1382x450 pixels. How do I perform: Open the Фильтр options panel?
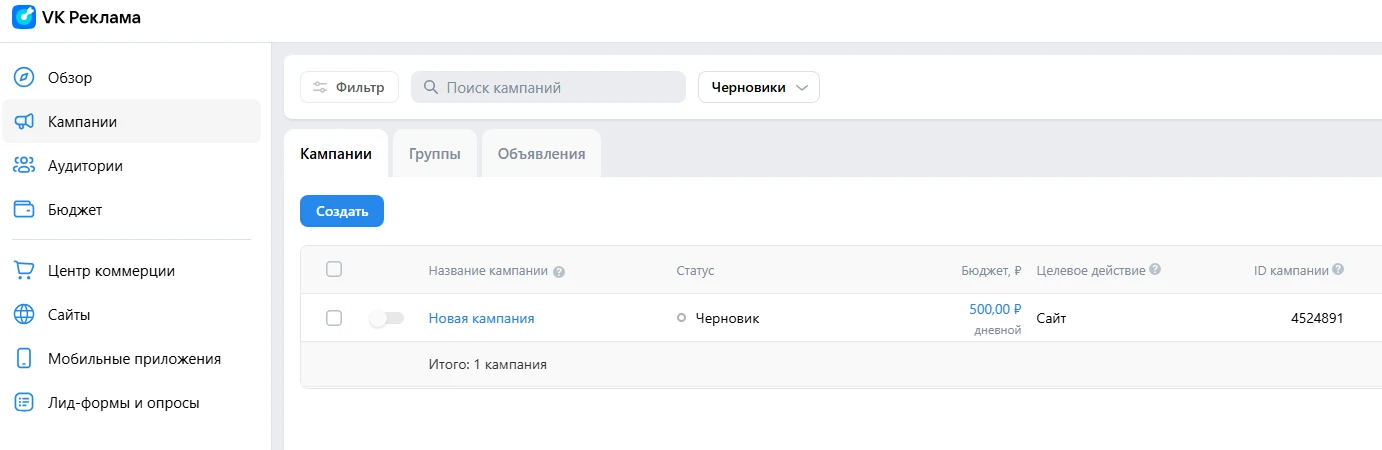pos(349,87)
